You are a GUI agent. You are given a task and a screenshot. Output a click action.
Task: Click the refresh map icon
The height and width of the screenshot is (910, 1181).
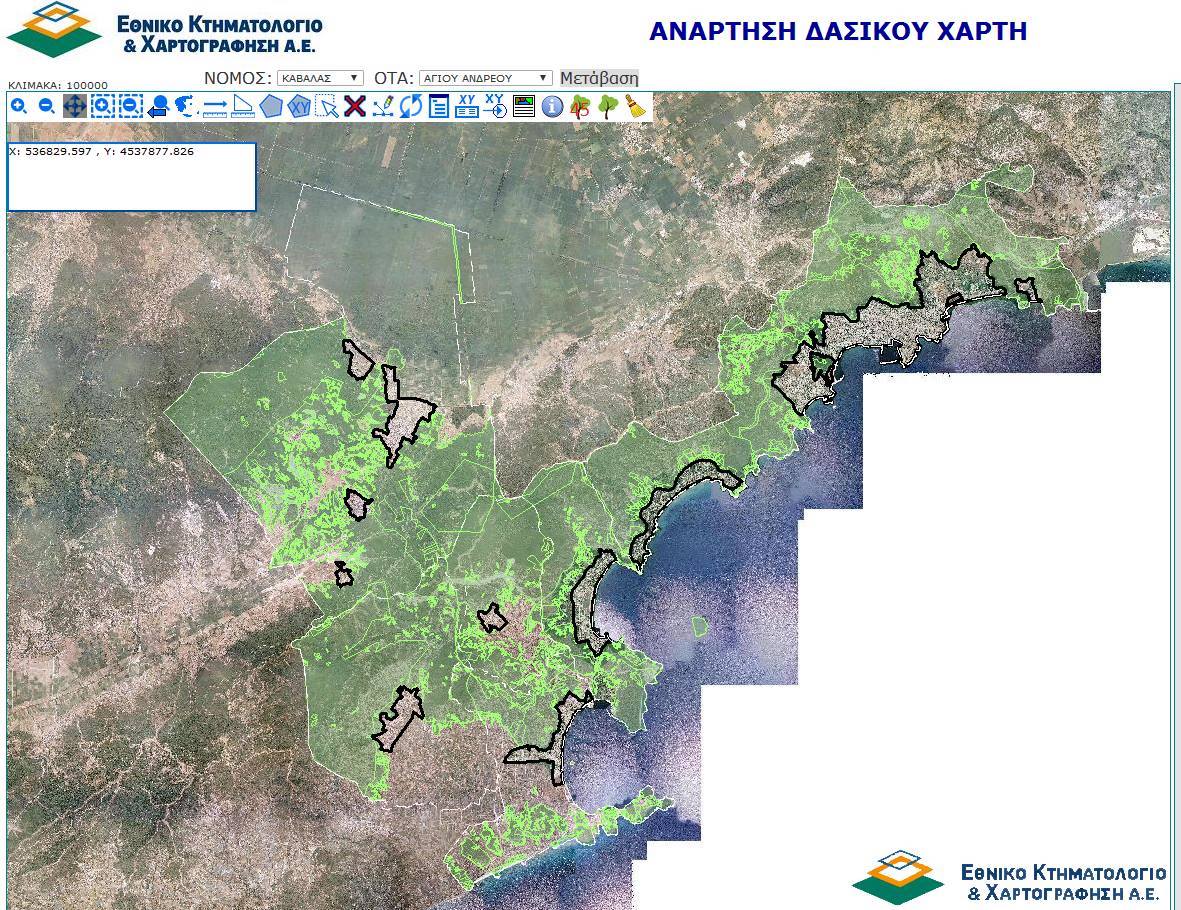coord(411,106)
